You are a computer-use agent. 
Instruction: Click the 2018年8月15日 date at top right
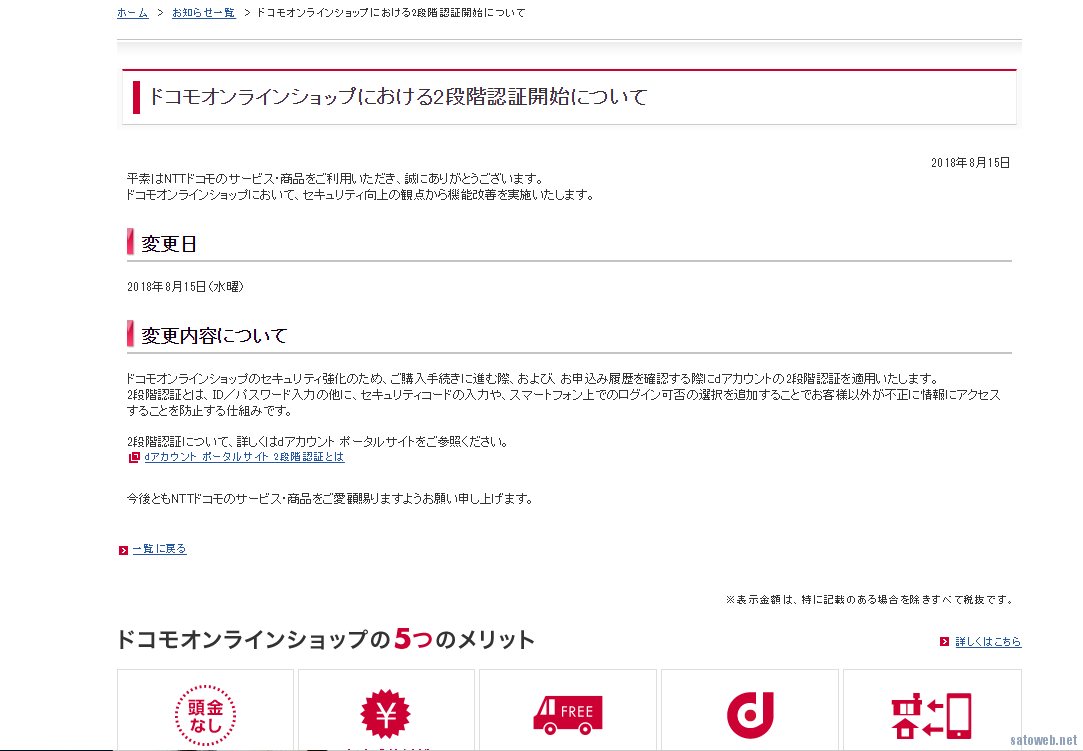click(x=970, y=163)
